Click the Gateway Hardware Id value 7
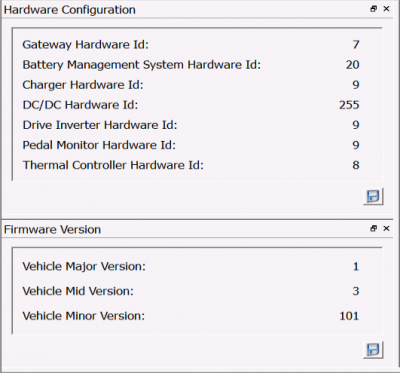This screenshot has height=373, width=400. click(356, 45)
